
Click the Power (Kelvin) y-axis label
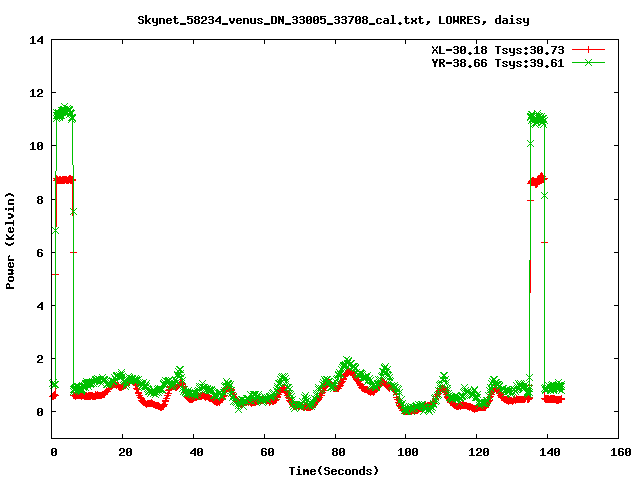(x=10, y=241)
